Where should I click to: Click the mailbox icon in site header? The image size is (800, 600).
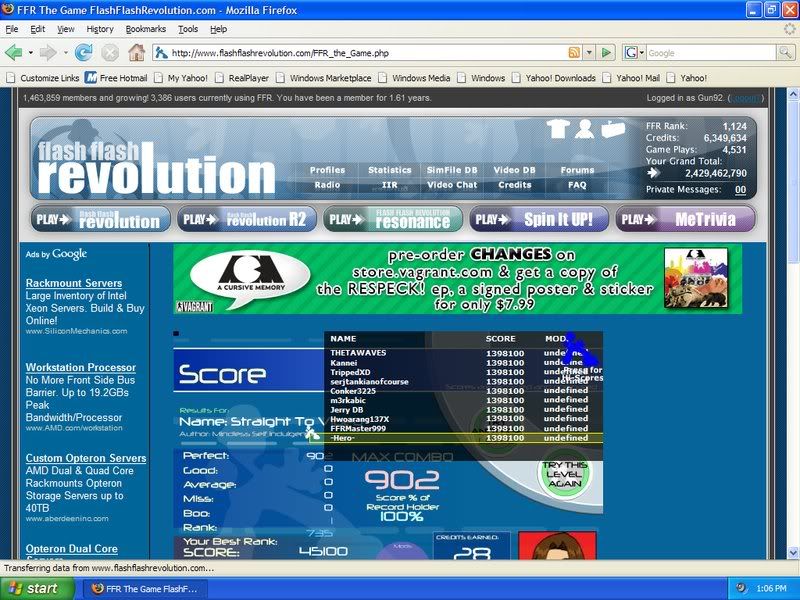pos(611,129)
